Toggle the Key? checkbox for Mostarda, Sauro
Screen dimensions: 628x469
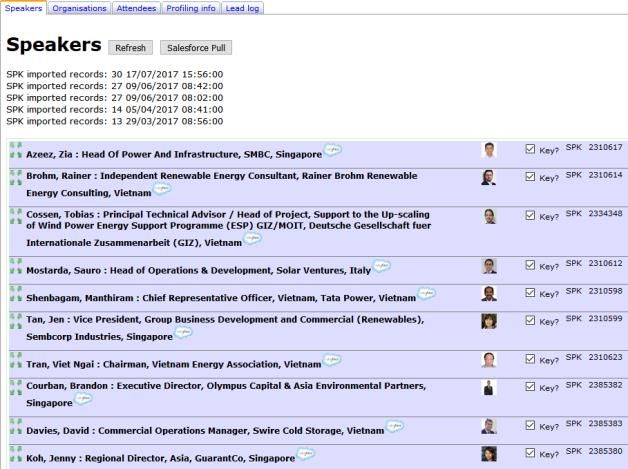(530, 265)
